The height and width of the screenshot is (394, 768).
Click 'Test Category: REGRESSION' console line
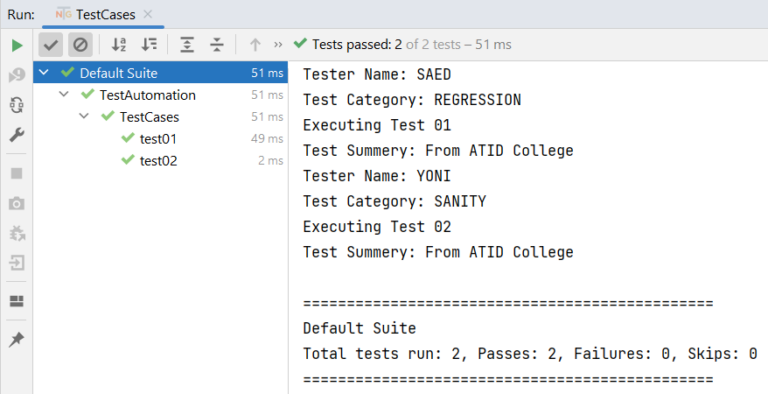[x=412, y=99]
